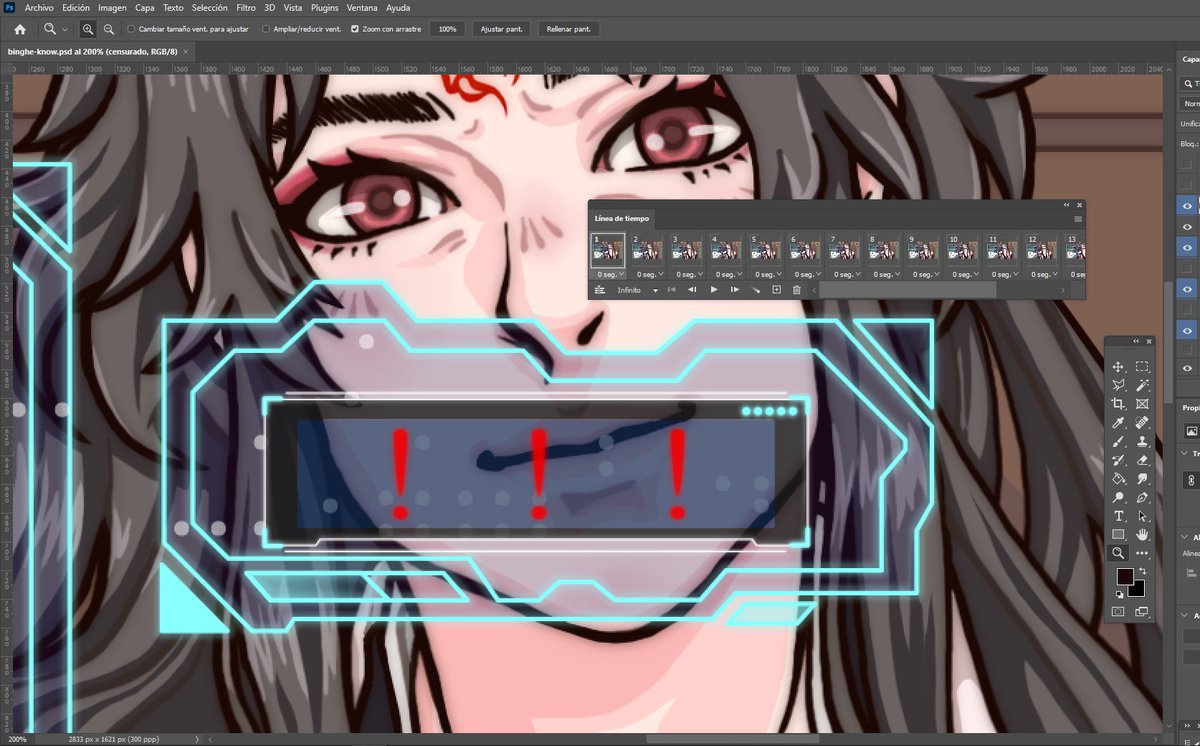Open foreground color picker swatch

pyautogui.click(x=1124, y=577)
